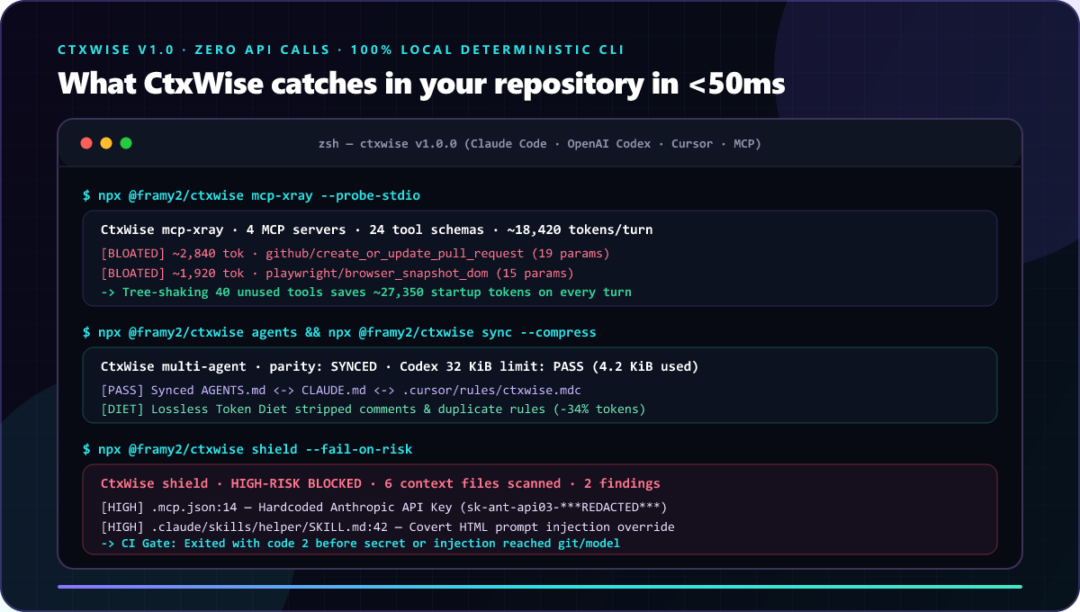Click the 'CtxWise shield · HIGH-RISK BLOCKED' line
The width and height of the screenshot is (1080, 612).
coord(380,484)
